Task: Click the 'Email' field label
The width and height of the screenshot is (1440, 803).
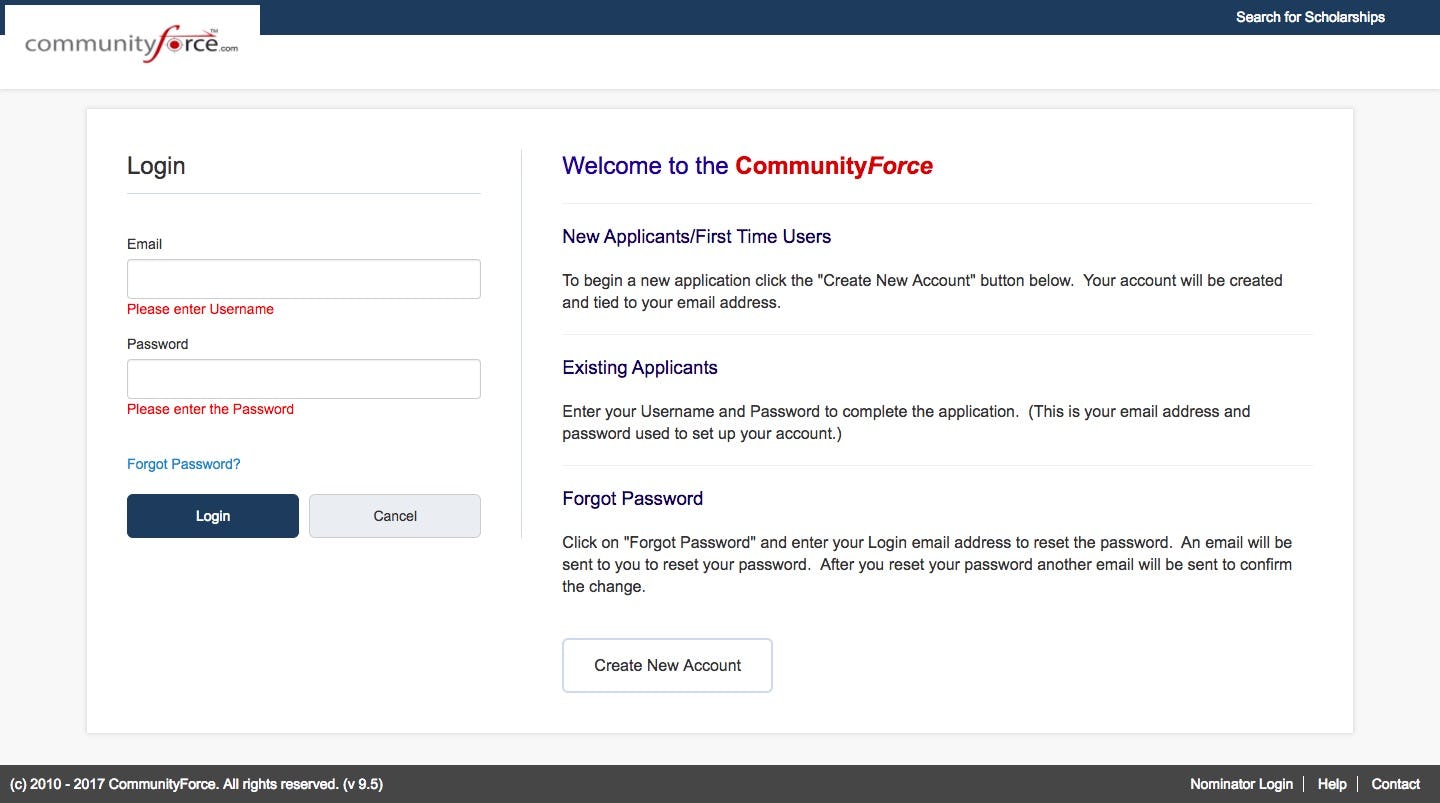Action: click(x=144, y=244)
